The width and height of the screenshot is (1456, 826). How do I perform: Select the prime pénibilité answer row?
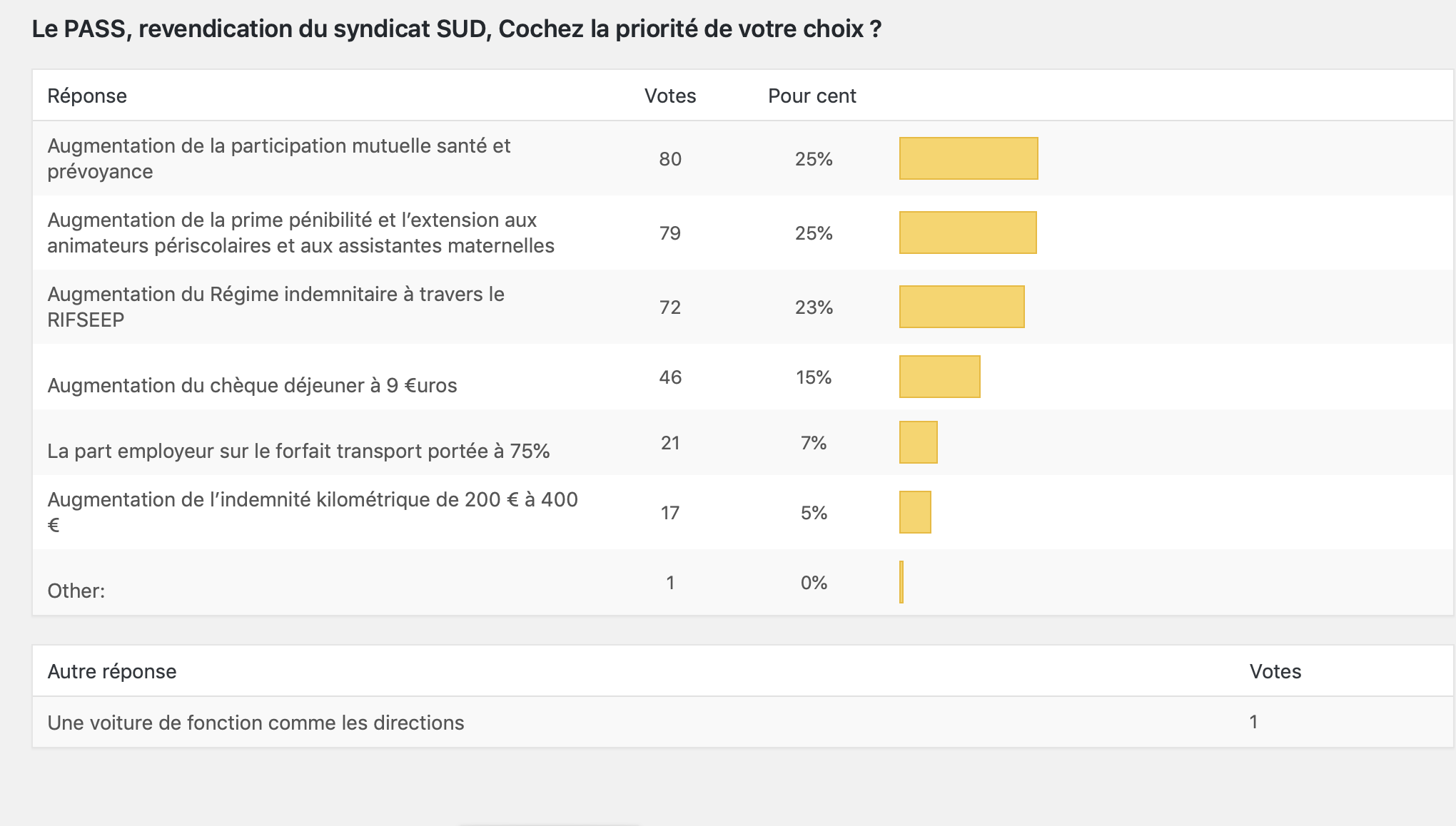click(300, 233)
